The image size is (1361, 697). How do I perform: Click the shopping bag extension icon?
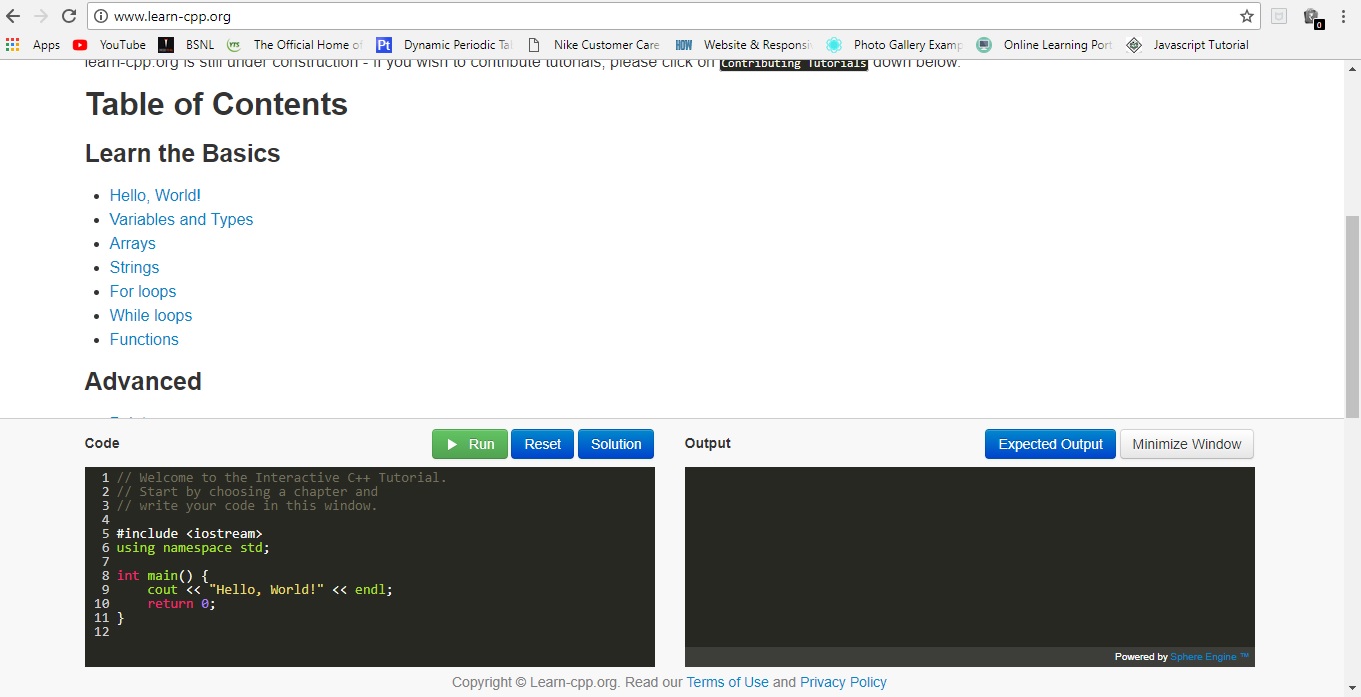coord(1311,16)
